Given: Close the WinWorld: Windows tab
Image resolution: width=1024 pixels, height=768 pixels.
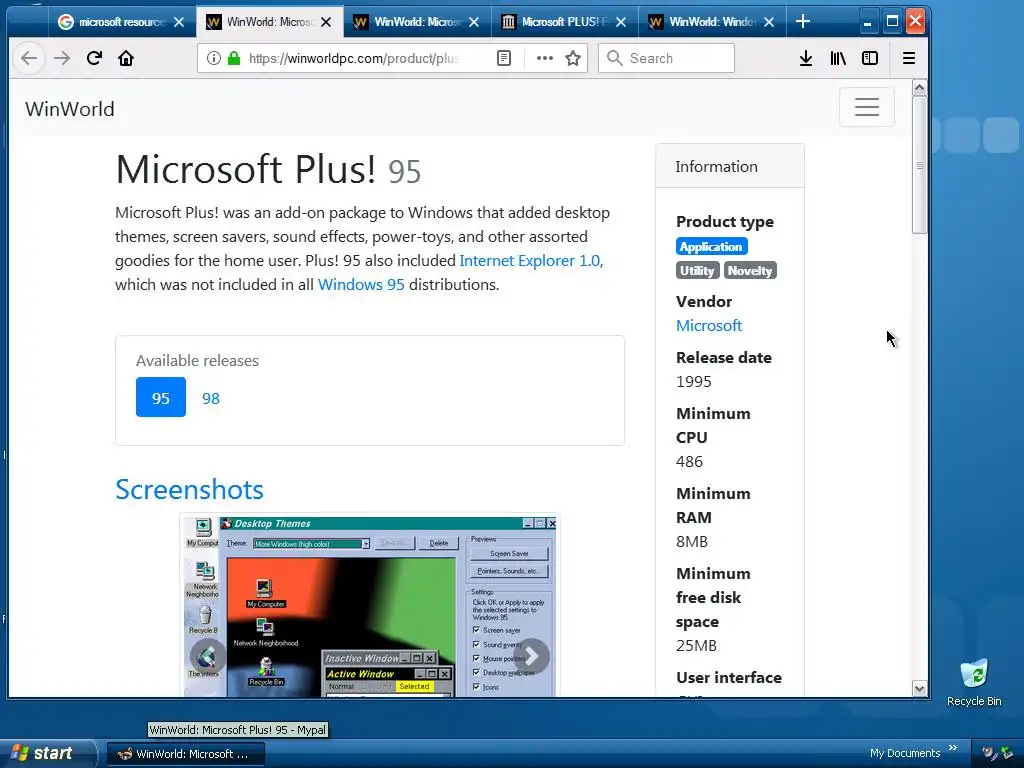Looking at the screenshot, I should pyautogui.click(x=769, y=22).
